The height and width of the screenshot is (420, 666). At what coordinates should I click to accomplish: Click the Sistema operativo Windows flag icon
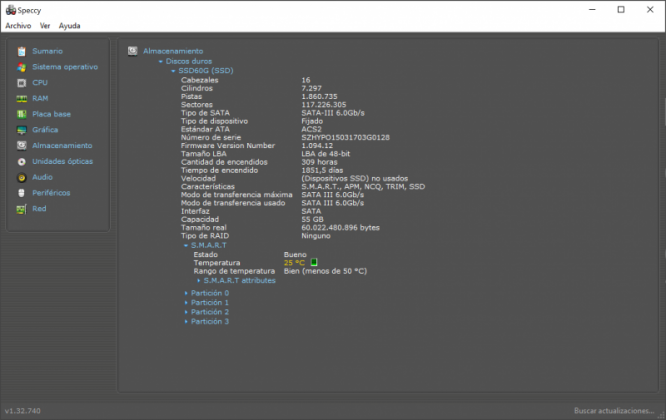21,67
